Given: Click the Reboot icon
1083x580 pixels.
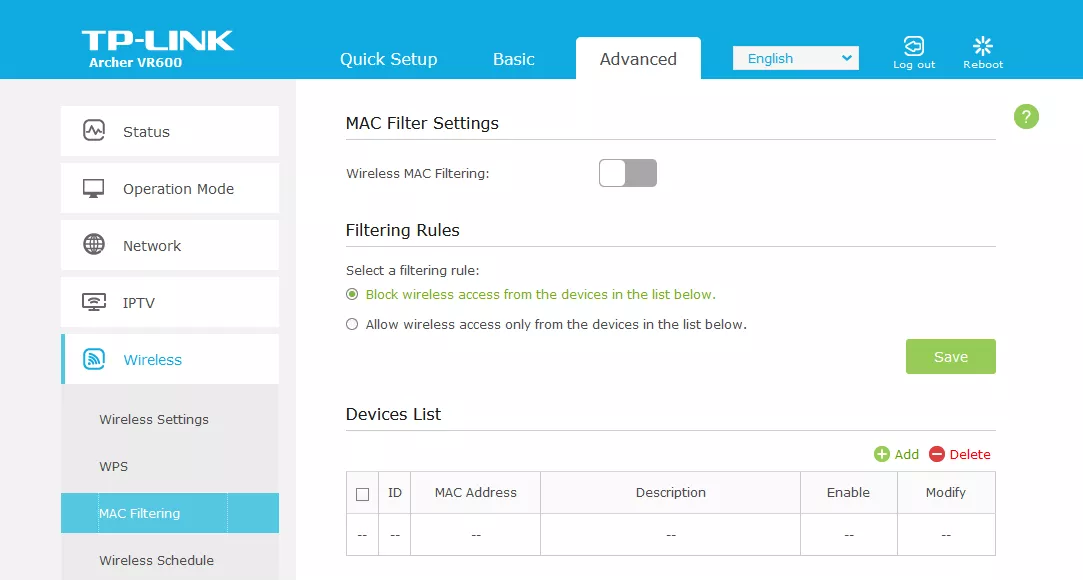Looking at the screenshot, I should pyautogui.click(x=983, y=46).
